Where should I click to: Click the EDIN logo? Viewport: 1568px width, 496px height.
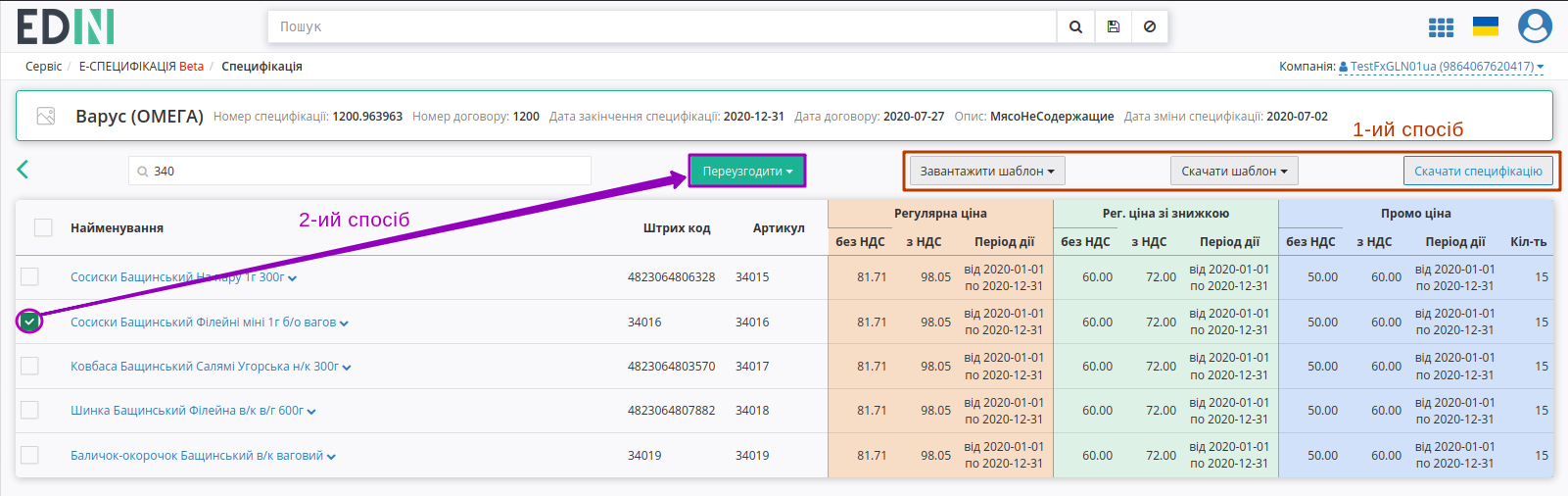point(66,26)
